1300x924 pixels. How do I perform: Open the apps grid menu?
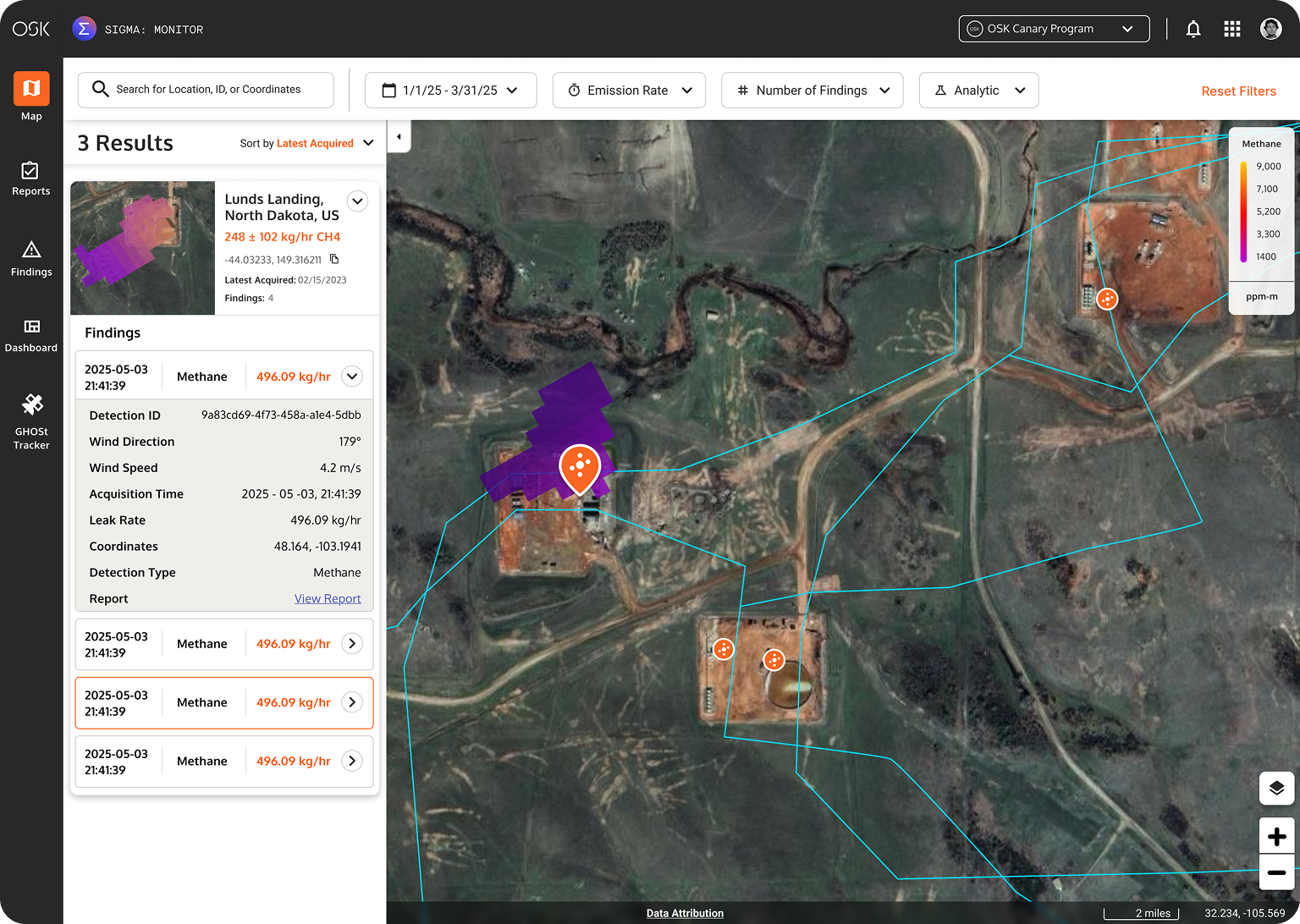[x=1232, y=29]
